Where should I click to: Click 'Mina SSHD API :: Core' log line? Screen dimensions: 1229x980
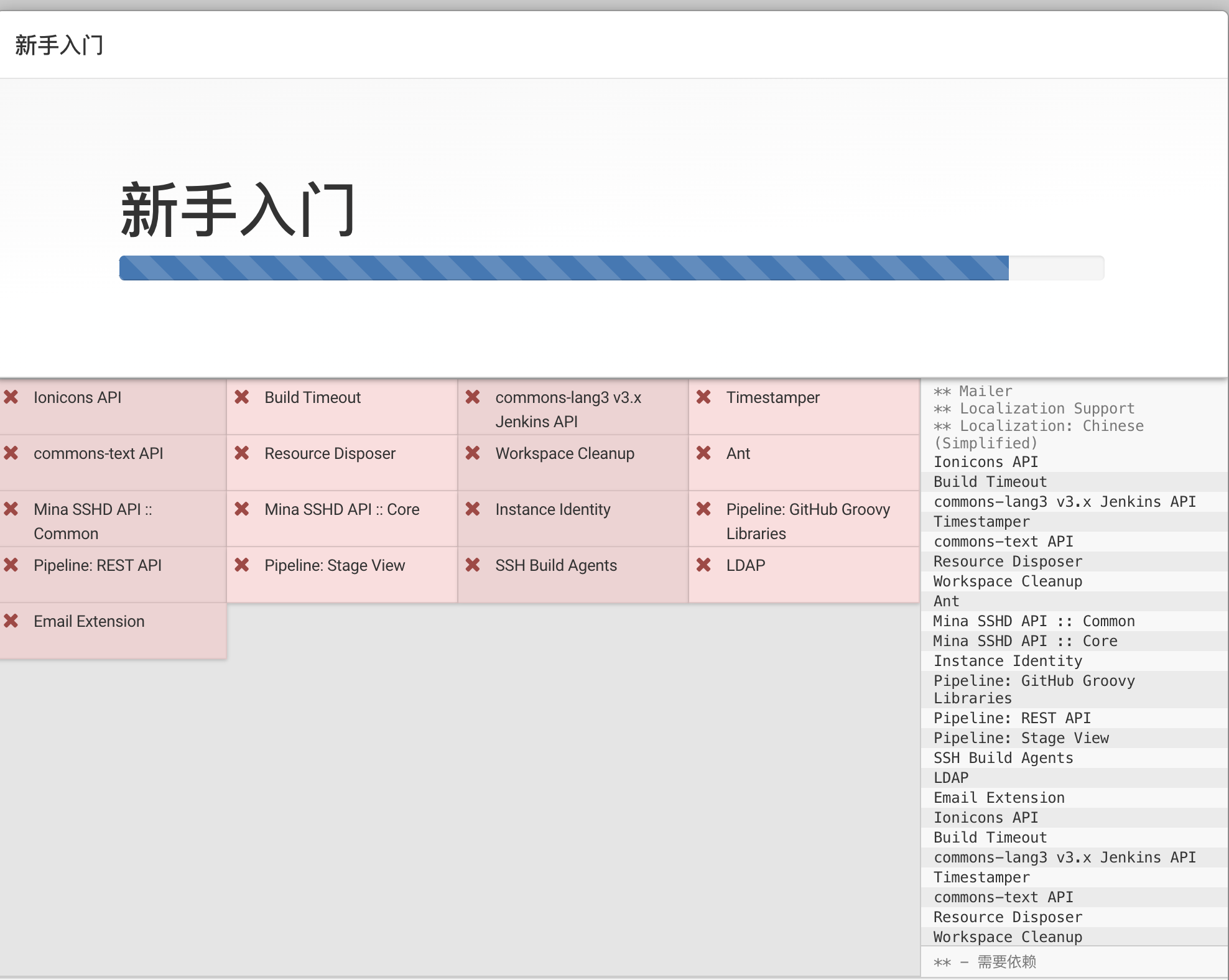[1026, 641]
